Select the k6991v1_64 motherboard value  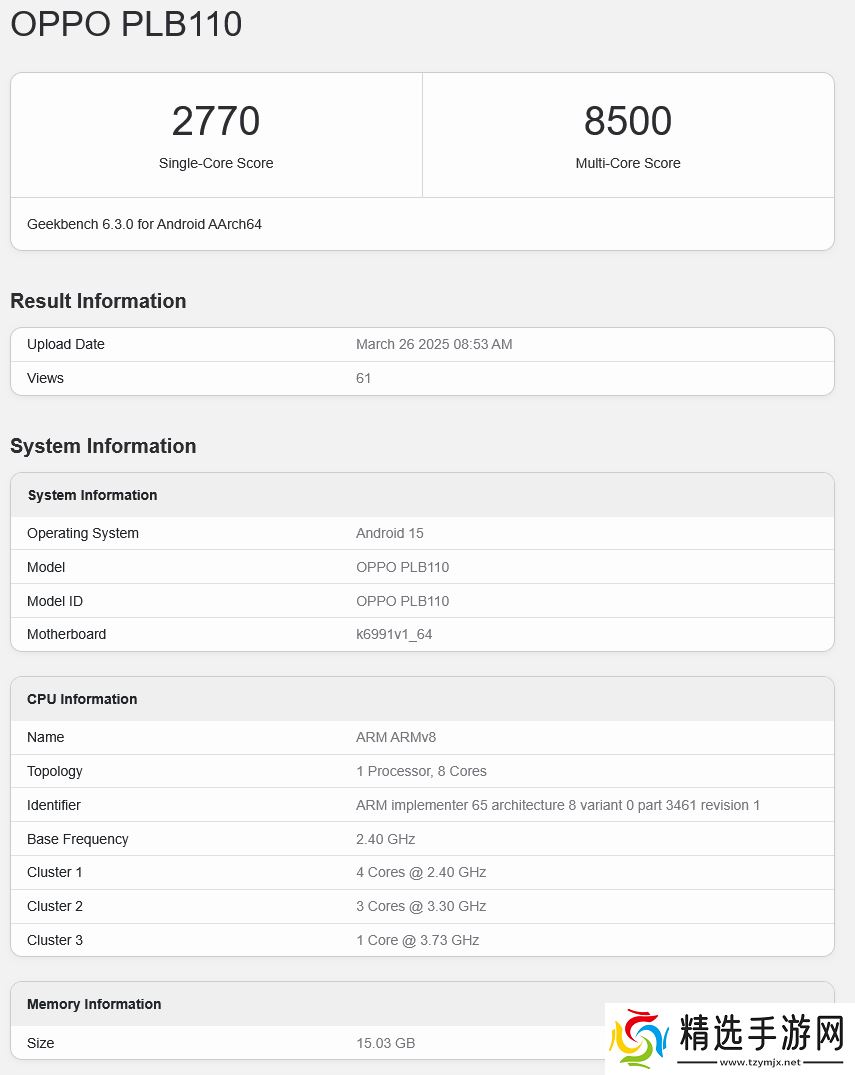[x=394, y=634]
